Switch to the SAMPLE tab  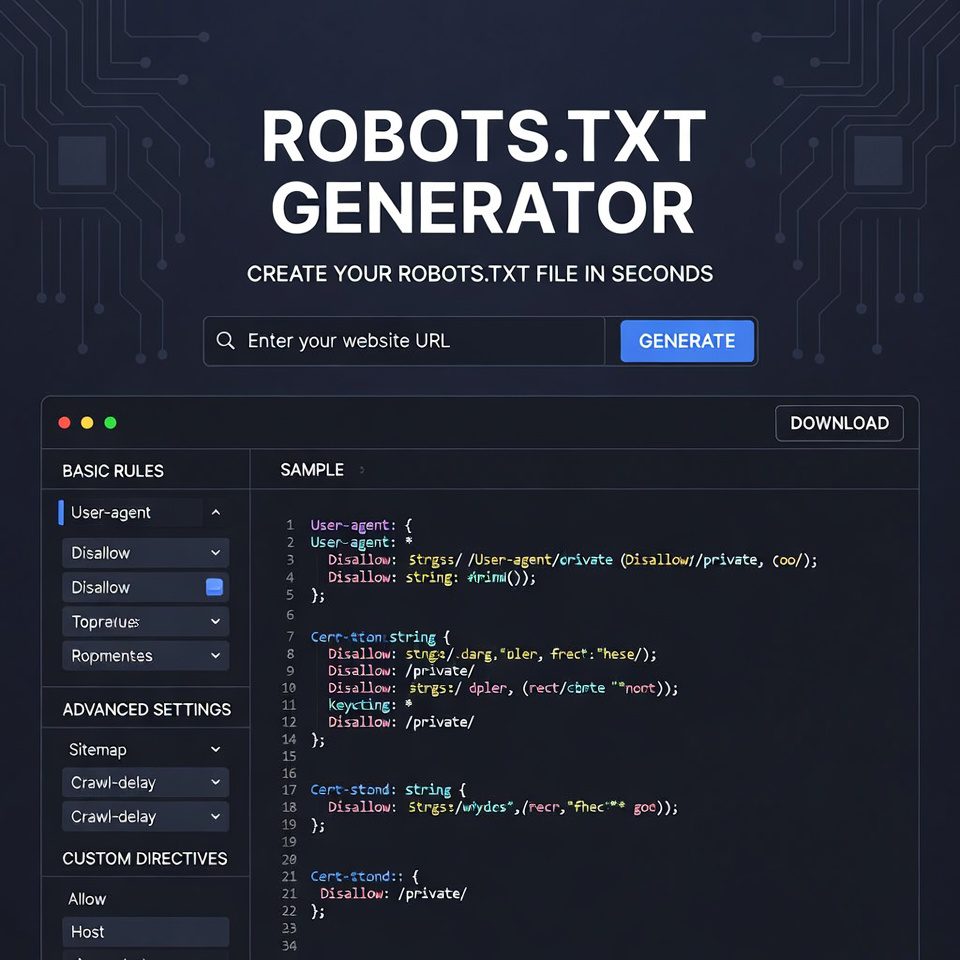click(313, 468)
